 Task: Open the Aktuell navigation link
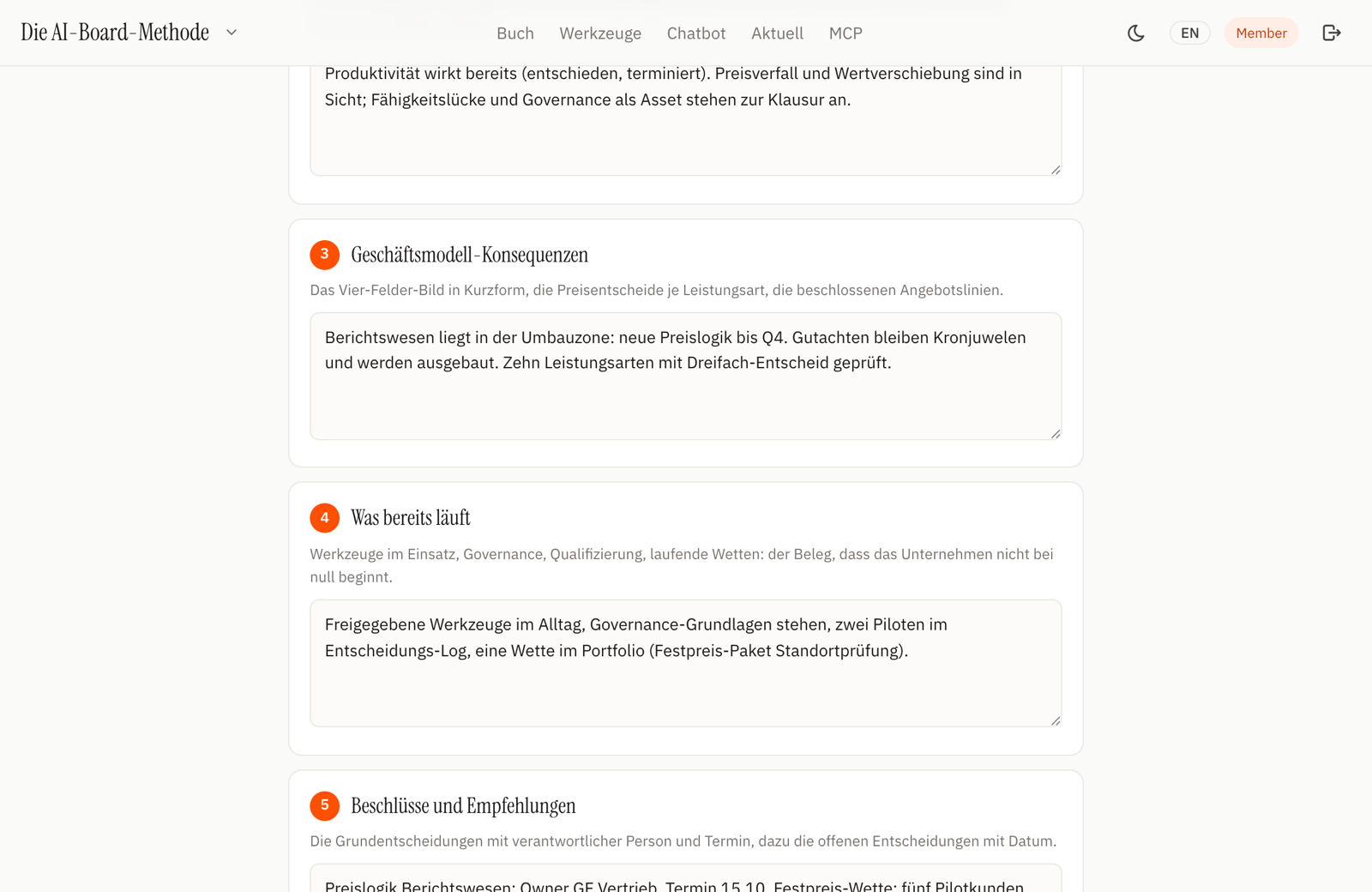pos(777,33)
